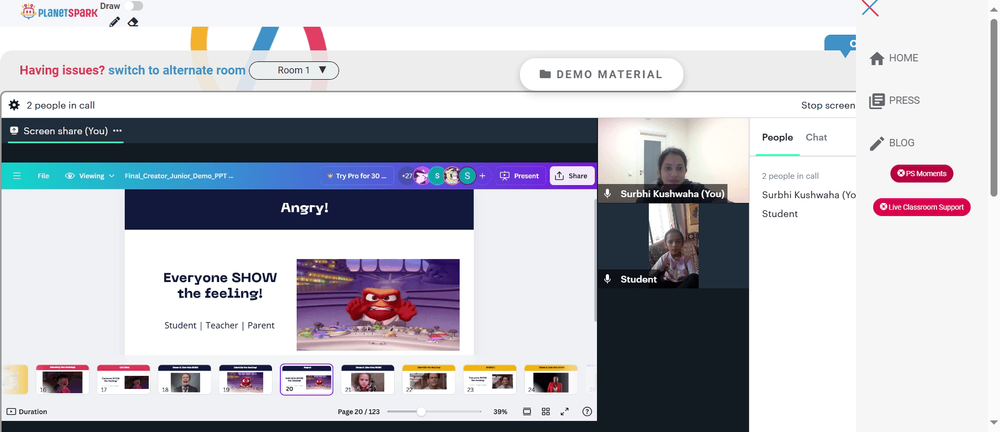Click the HOME sidebar icon
The image size is (1000, 432).
(877, 58)
